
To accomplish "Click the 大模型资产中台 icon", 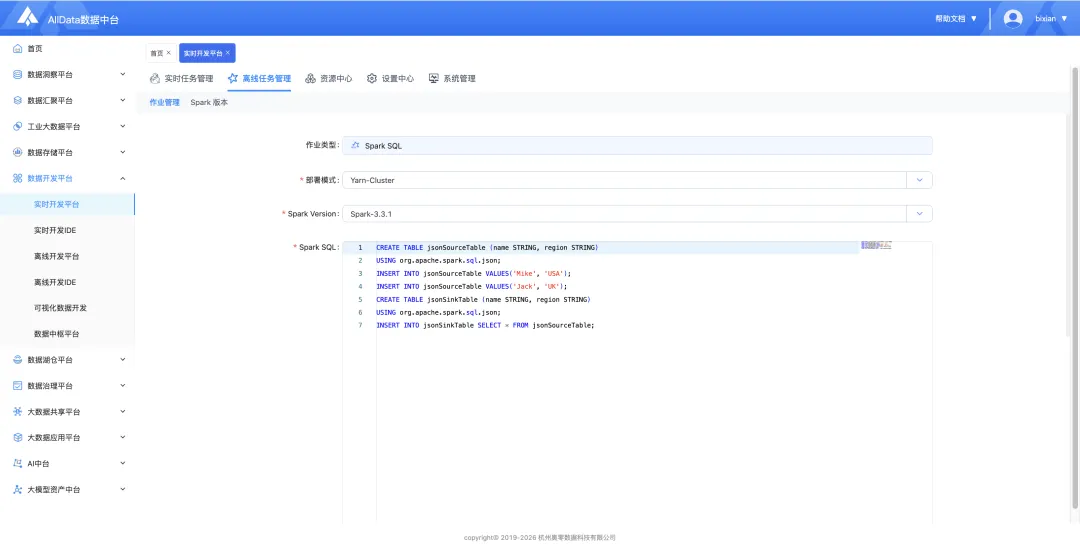I will coord(18,490).
